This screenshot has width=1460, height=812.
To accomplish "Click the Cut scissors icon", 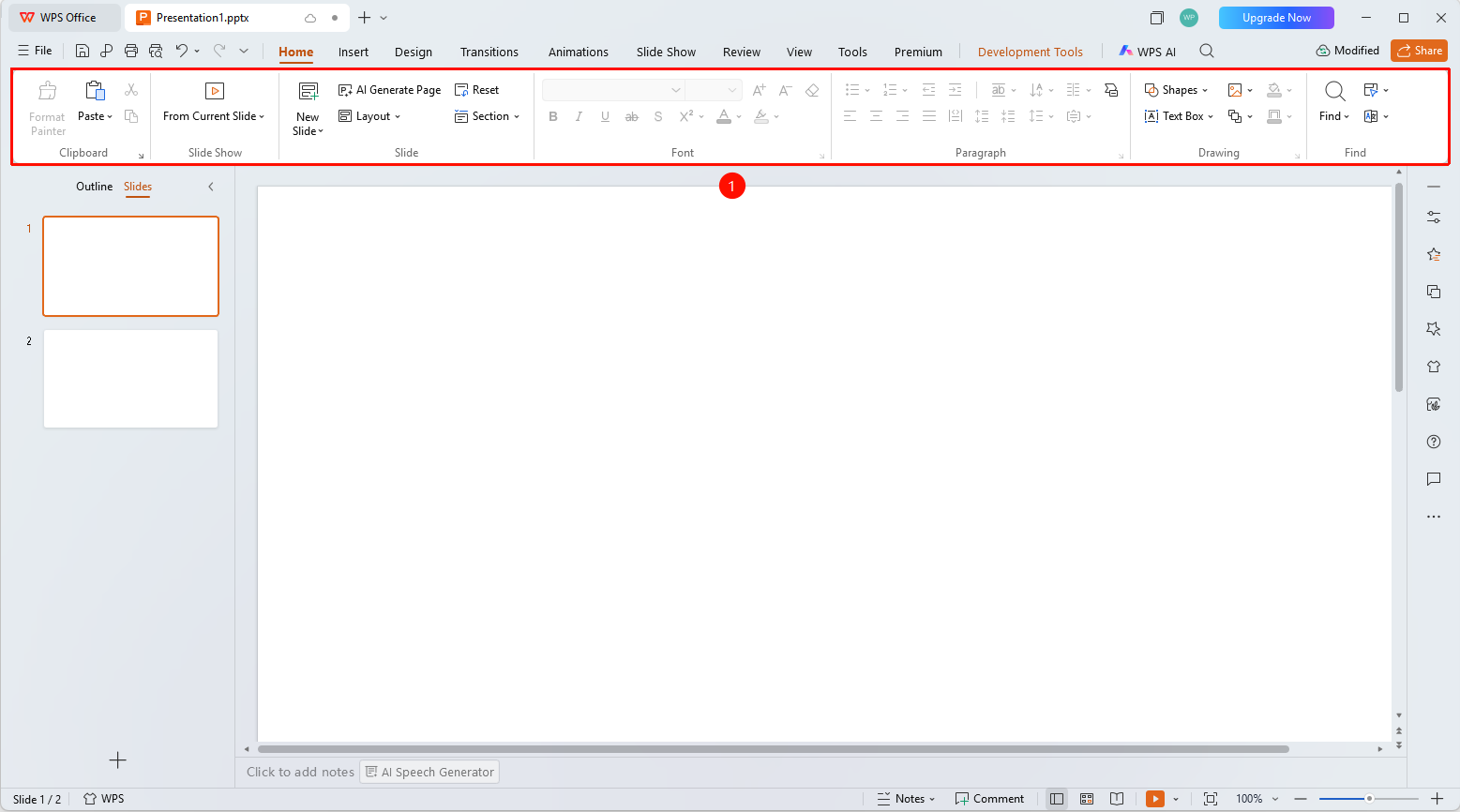I will pos(131,90).
